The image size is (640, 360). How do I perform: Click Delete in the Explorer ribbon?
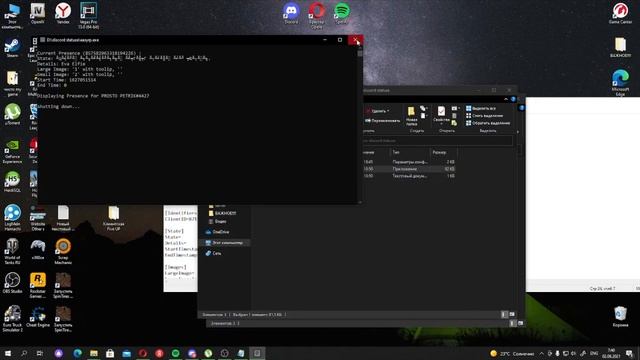(x=376, y=111)
